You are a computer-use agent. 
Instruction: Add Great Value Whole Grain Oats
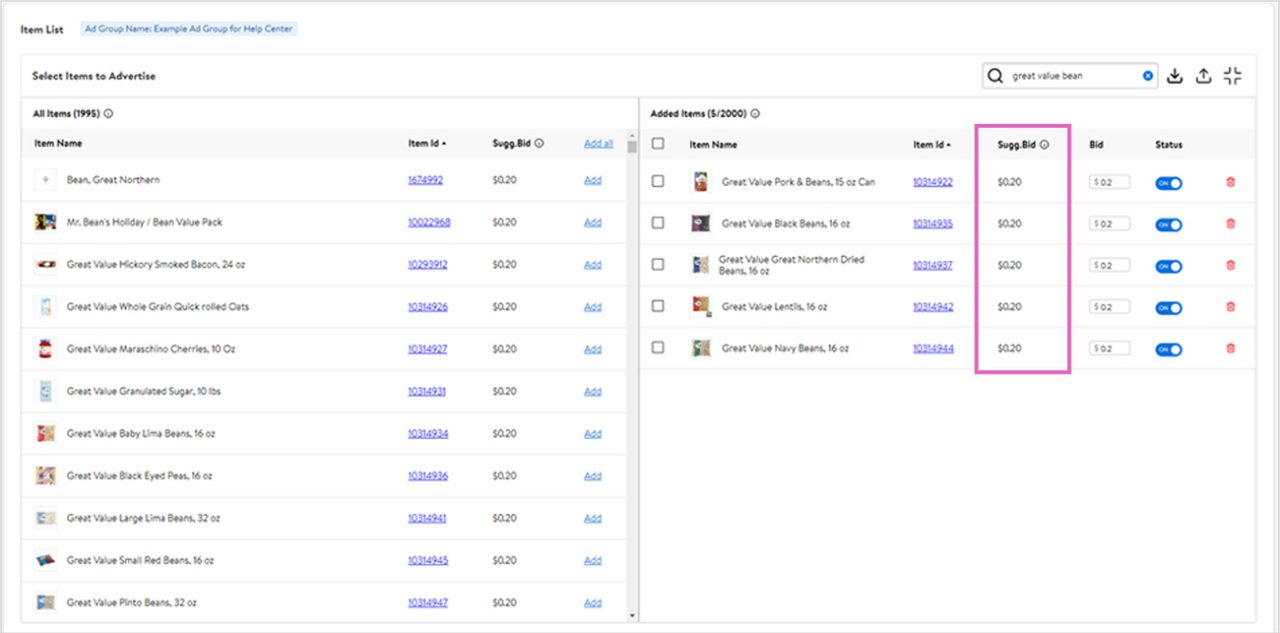pos(593,307)
